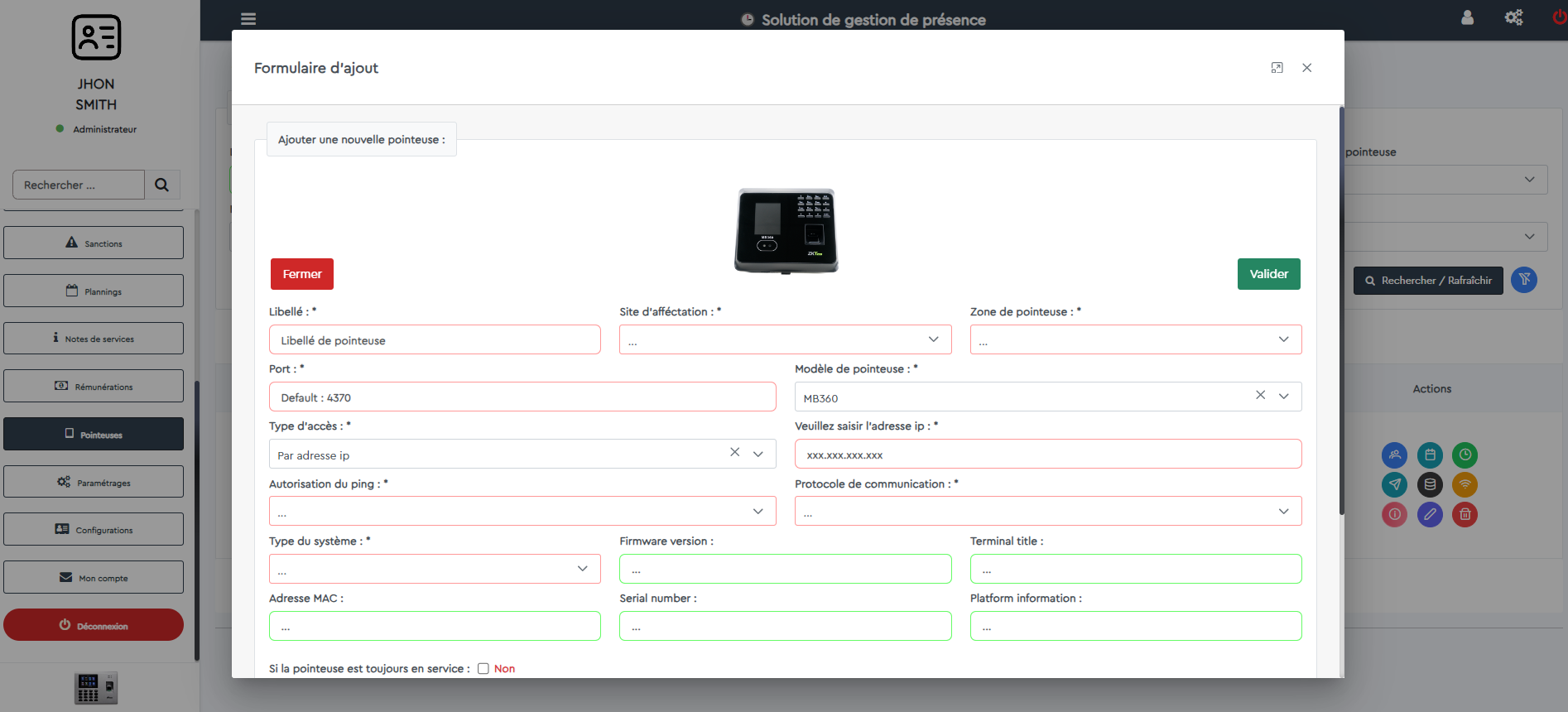Open the users action icon in Actions column

pos(1394,455)
